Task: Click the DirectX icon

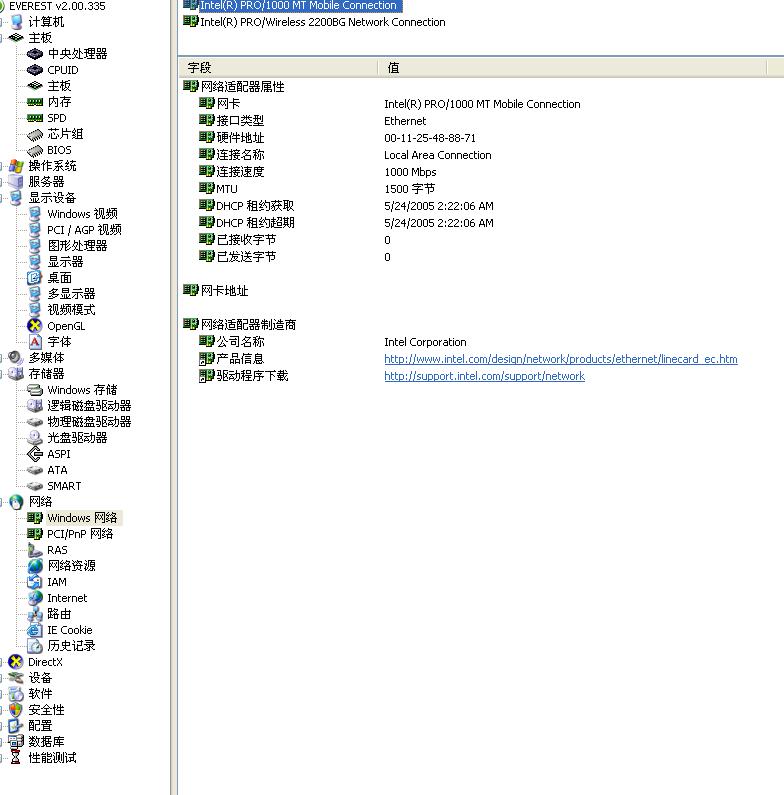Action: (x=16, y=662)
